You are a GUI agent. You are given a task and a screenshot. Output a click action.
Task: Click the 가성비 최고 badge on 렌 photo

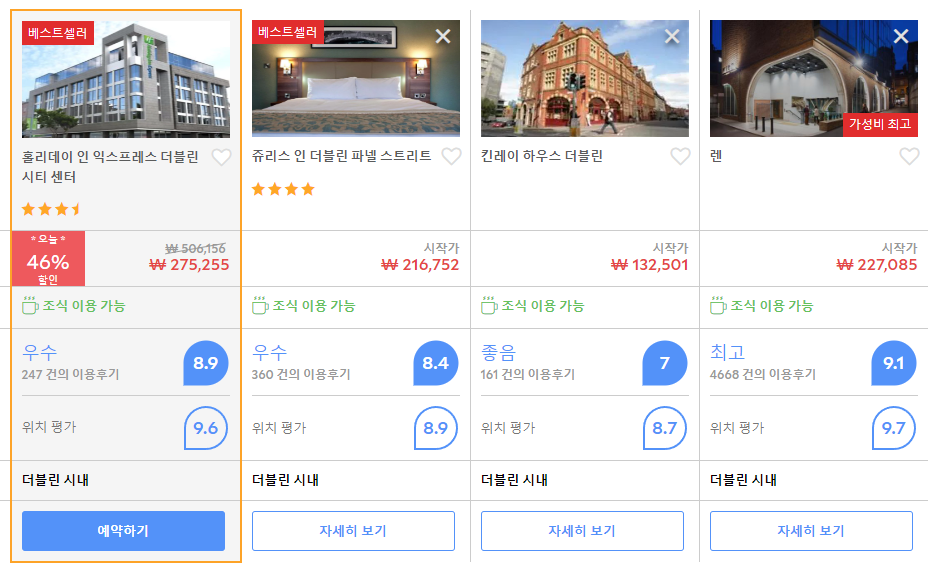pyautogui.click(x=880, y=124)
